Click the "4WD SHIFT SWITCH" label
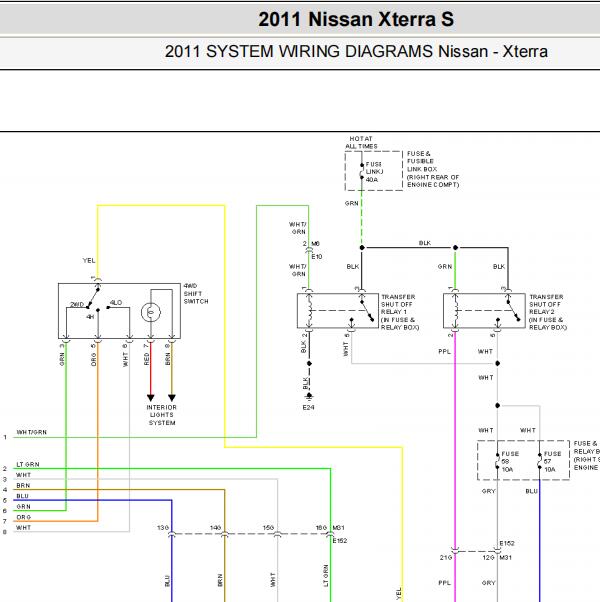Viewport: 600px width, 602px height. (x=196, y=294)
